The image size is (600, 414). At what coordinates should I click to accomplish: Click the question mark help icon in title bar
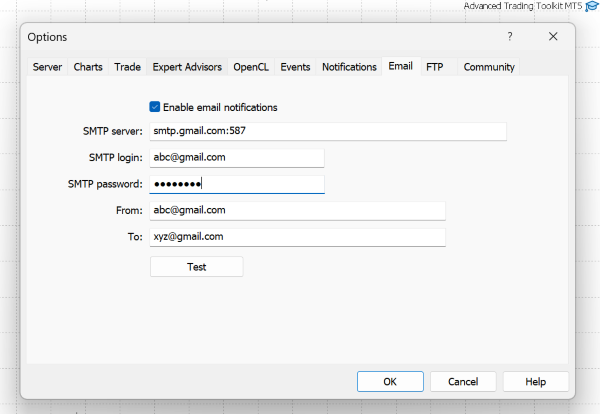[509, 37]
